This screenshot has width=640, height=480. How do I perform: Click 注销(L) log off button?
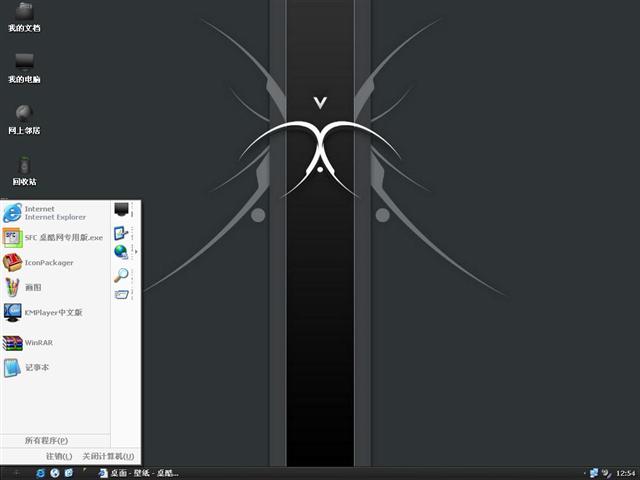point(59,456)
